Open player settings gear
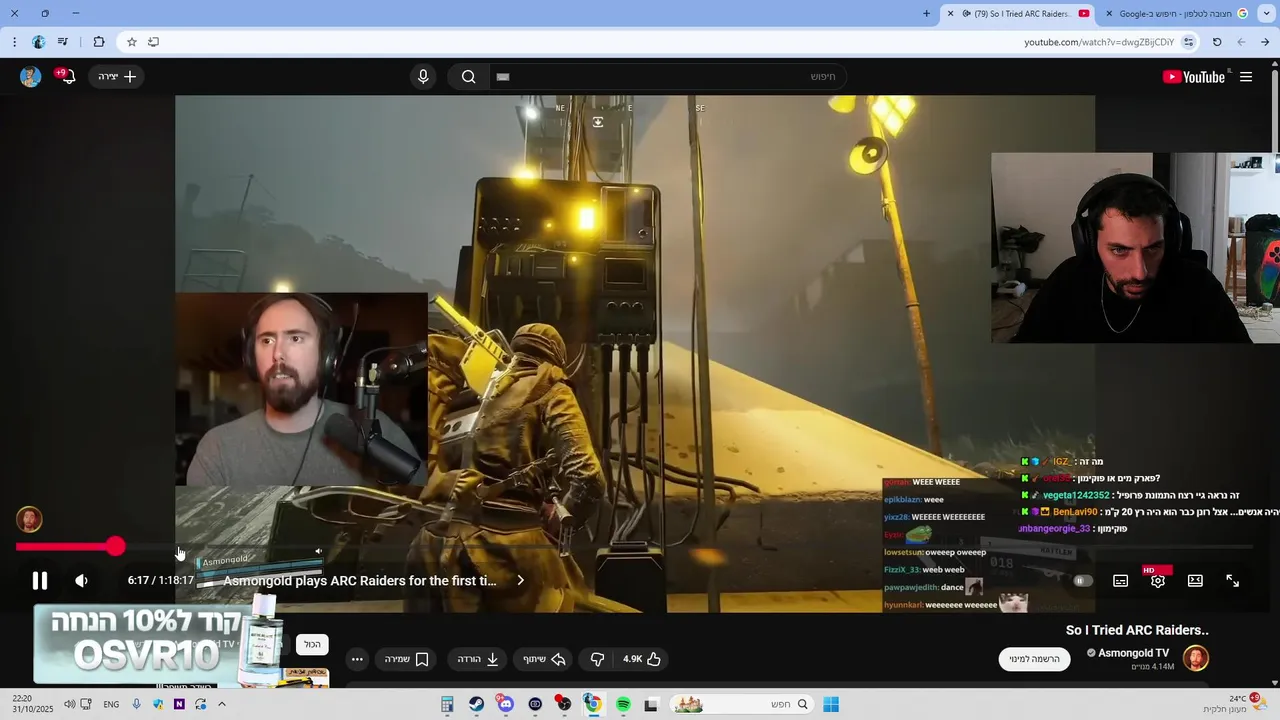 pos(1158,580)
